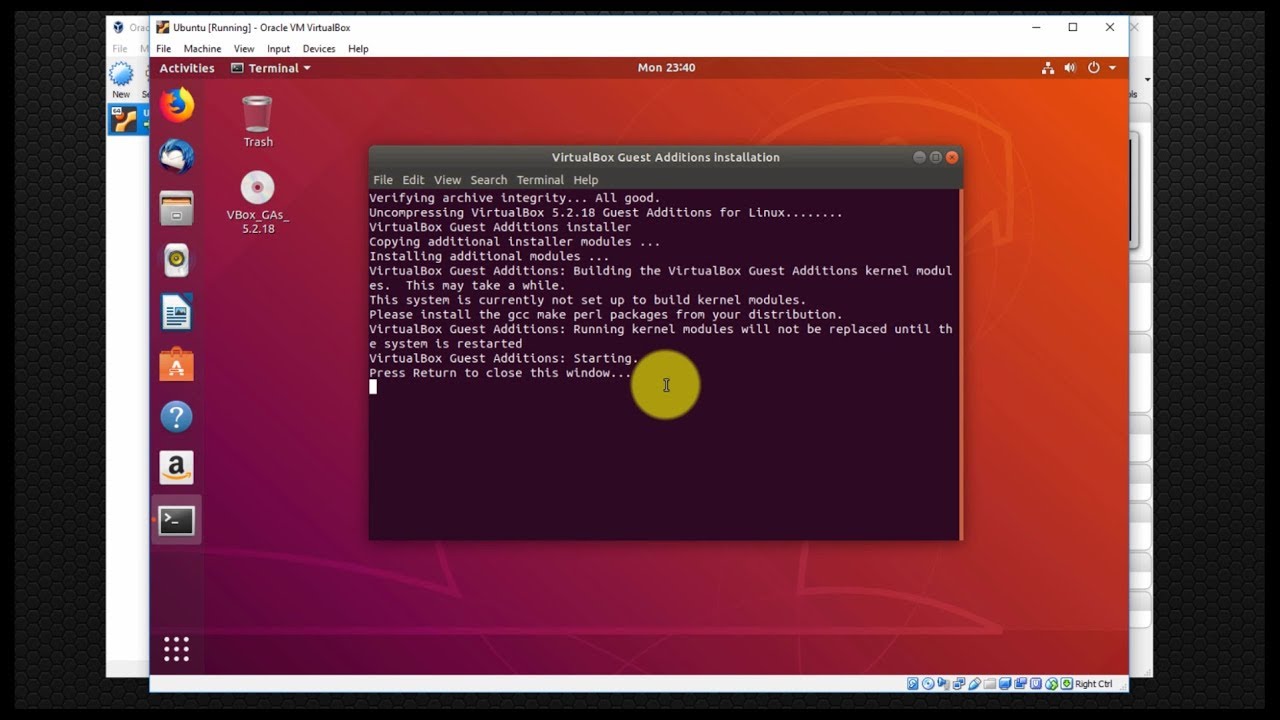Click display status icon in VirtualBox bar

click(x=1005, y=684)
